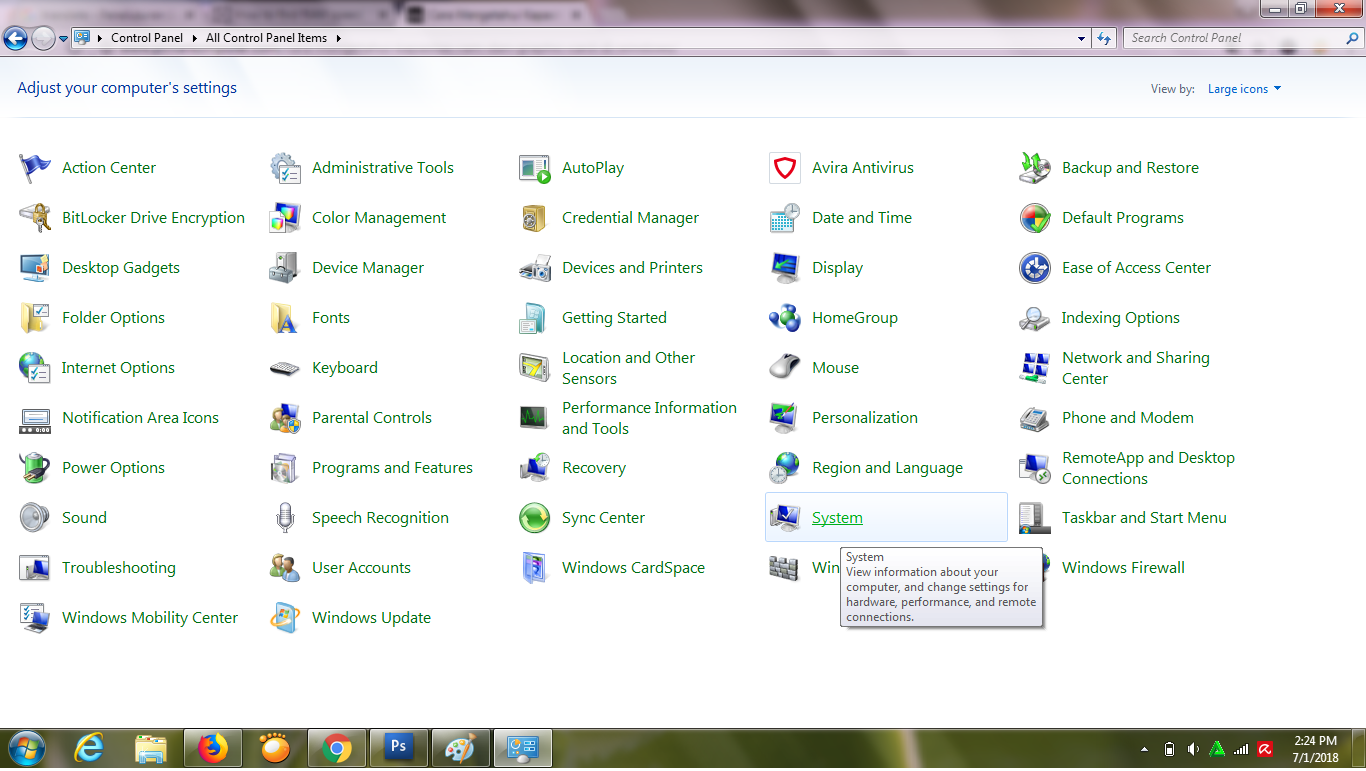Screen dimensions: 1366x771
Task: Click the Keyboard icon
Action: point(285,368)
